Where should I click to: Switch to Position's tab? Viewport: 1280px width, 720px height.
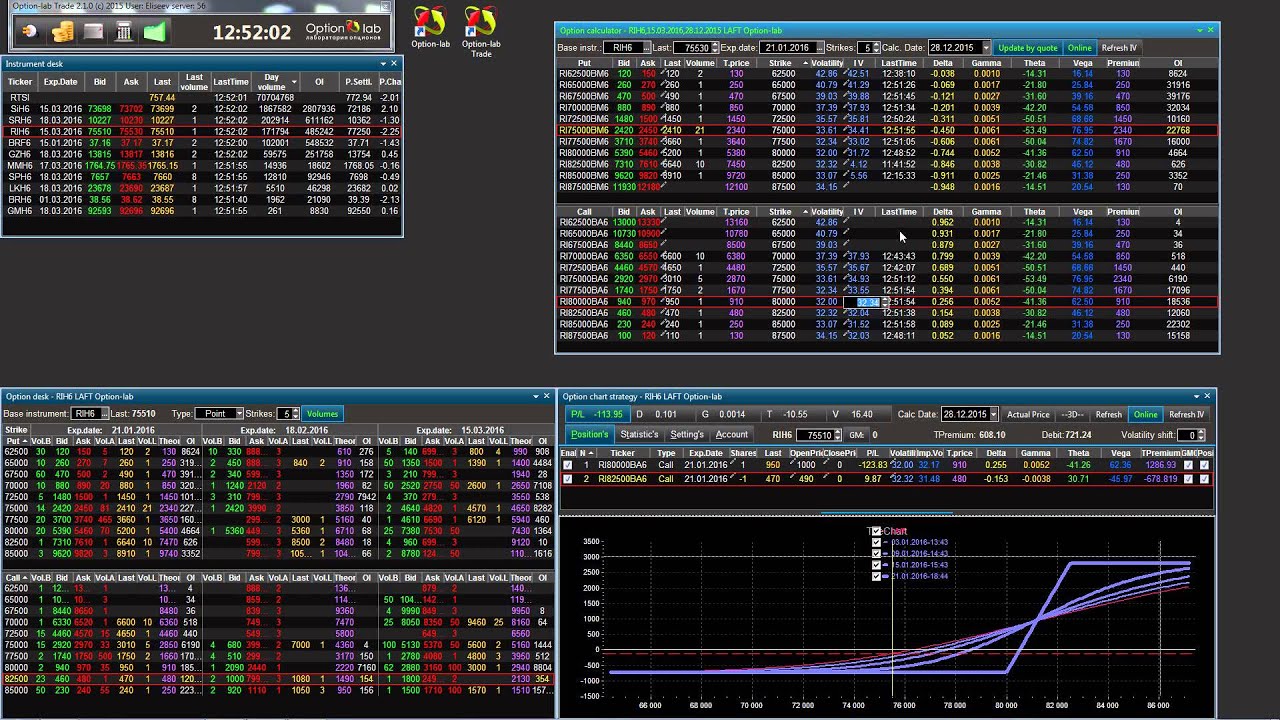click(589, 435)
